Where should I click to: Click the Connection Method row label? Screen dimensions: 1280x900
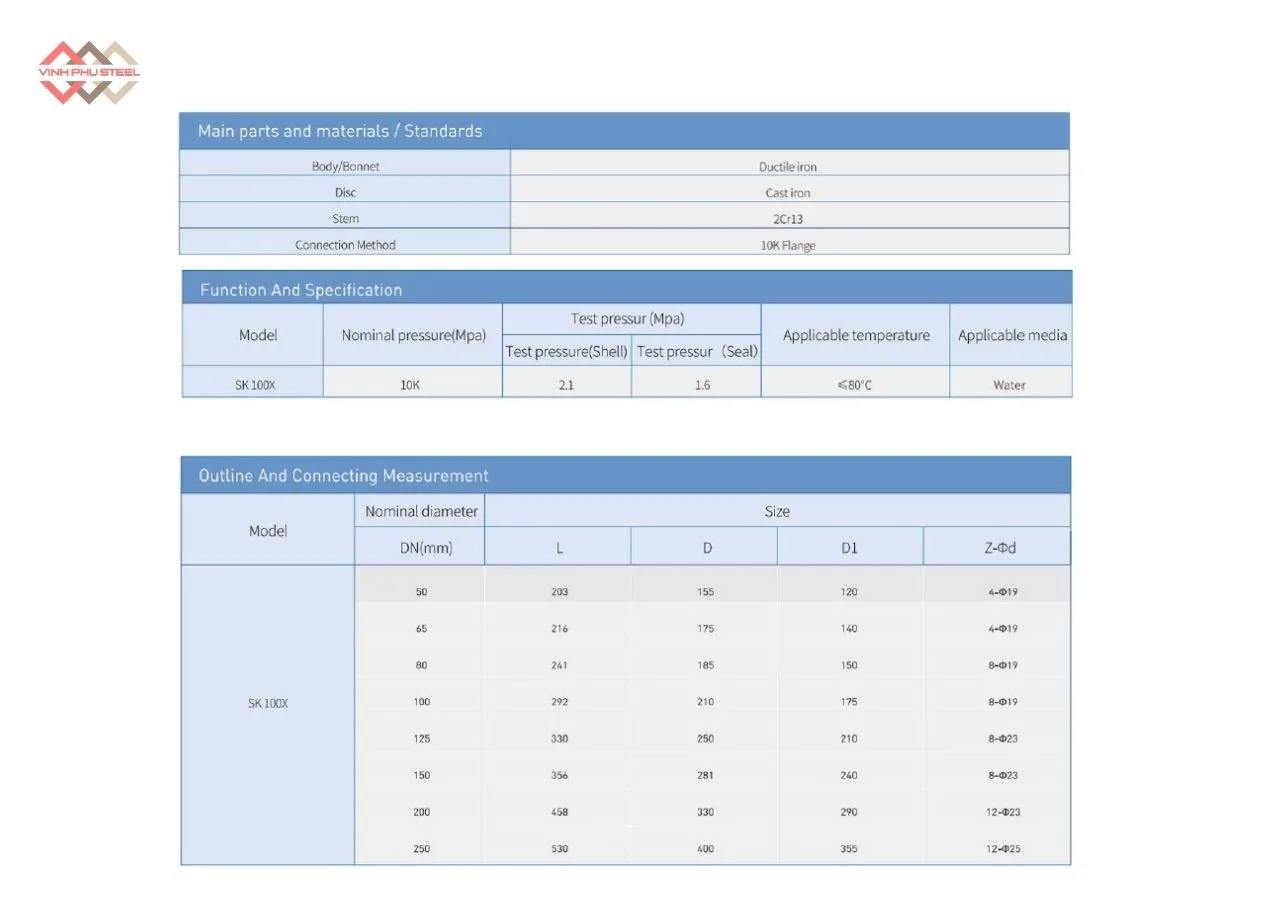point(345,245)
